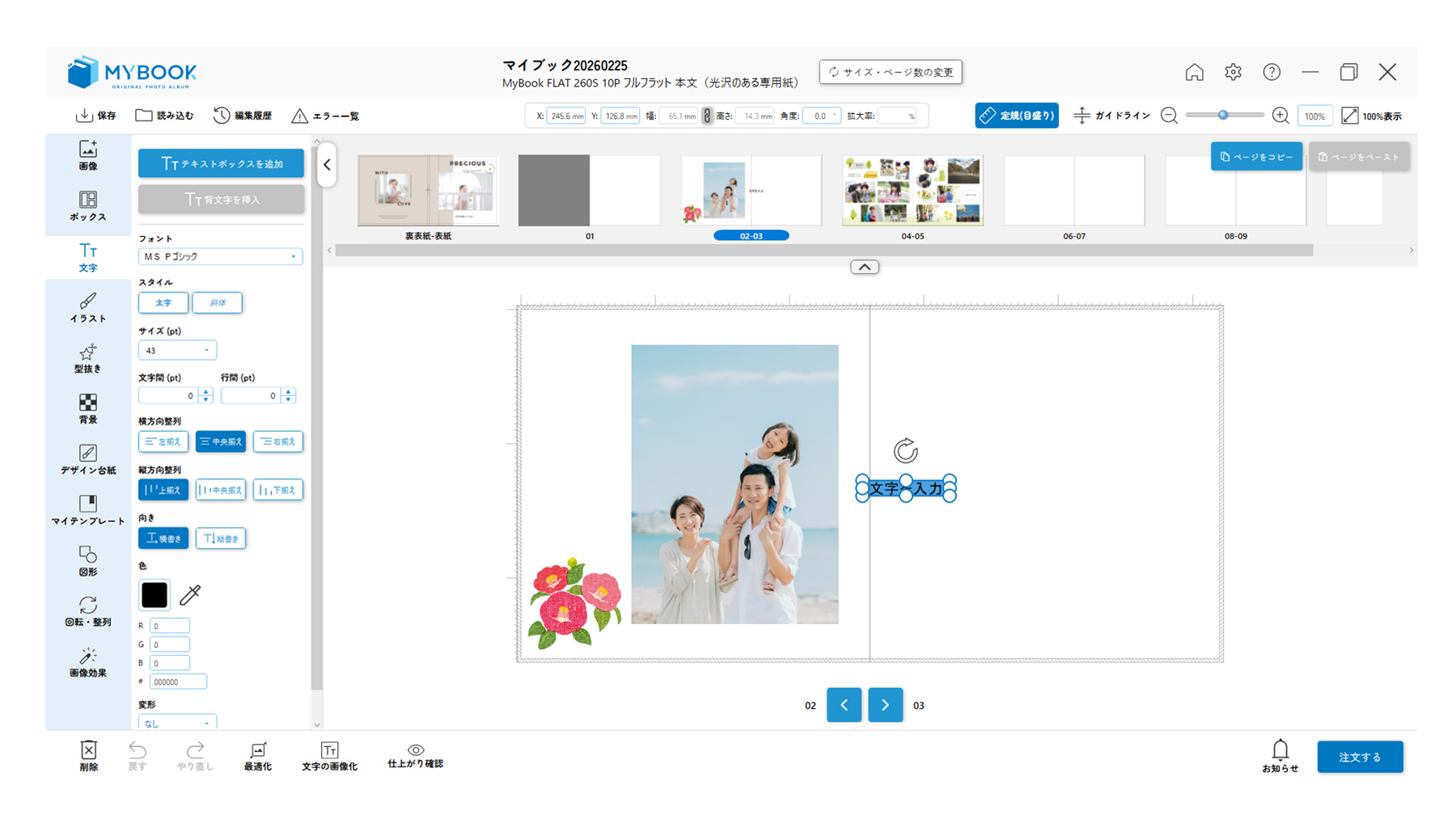Open the サイズ (pt) size dropdown
1456x819 pixels.
pos(177,350)
